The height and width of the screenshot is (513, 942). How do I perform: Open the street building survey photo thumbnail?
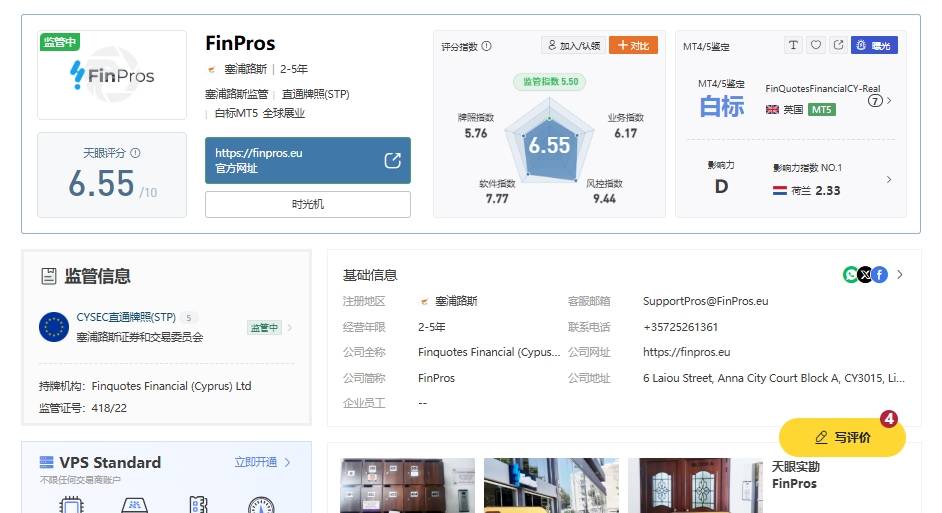pyautogui.click(x=551, y=485)
